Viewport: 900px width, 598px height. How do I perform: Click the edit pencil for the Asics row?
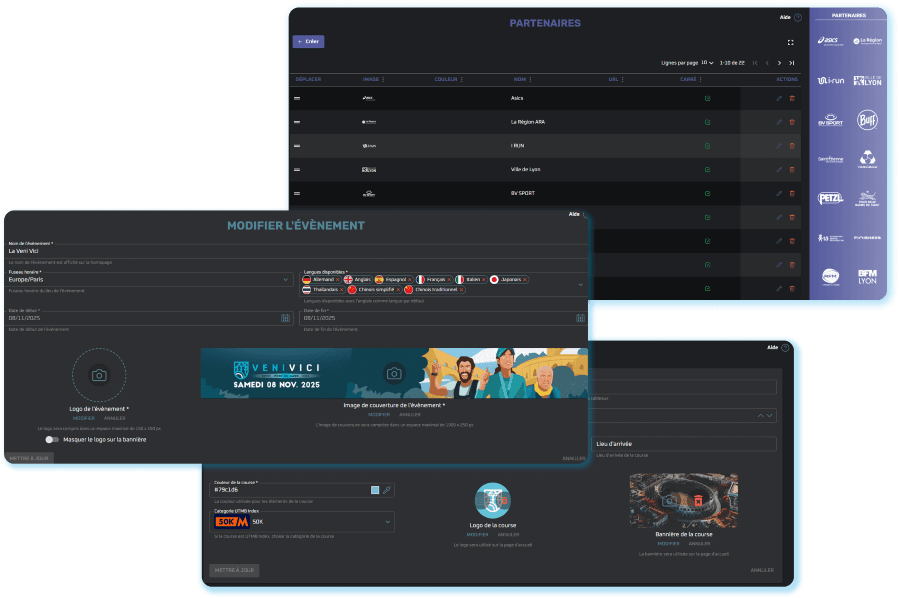coord(779,98)
